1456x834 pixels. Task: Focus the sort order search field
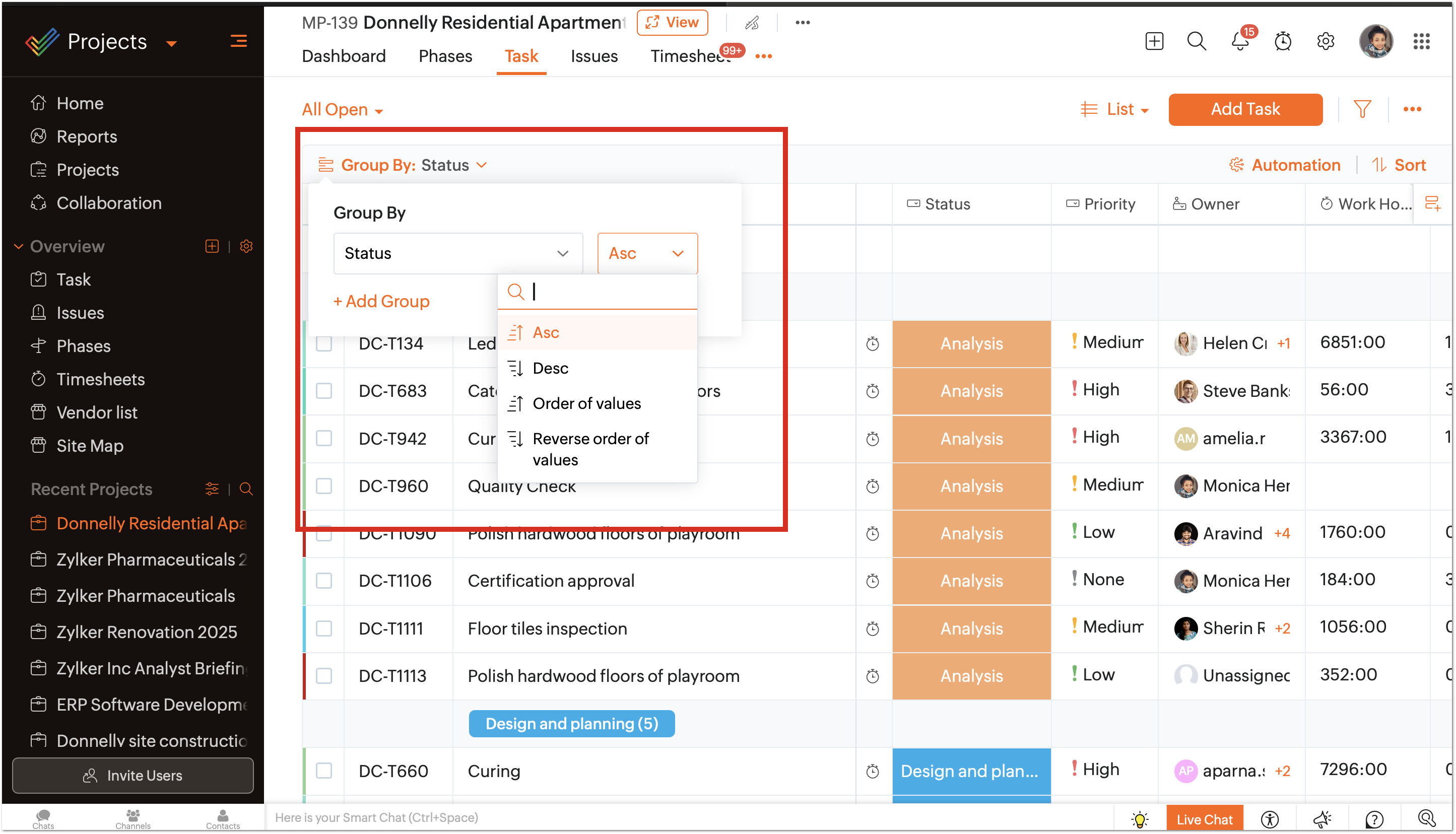608,292
